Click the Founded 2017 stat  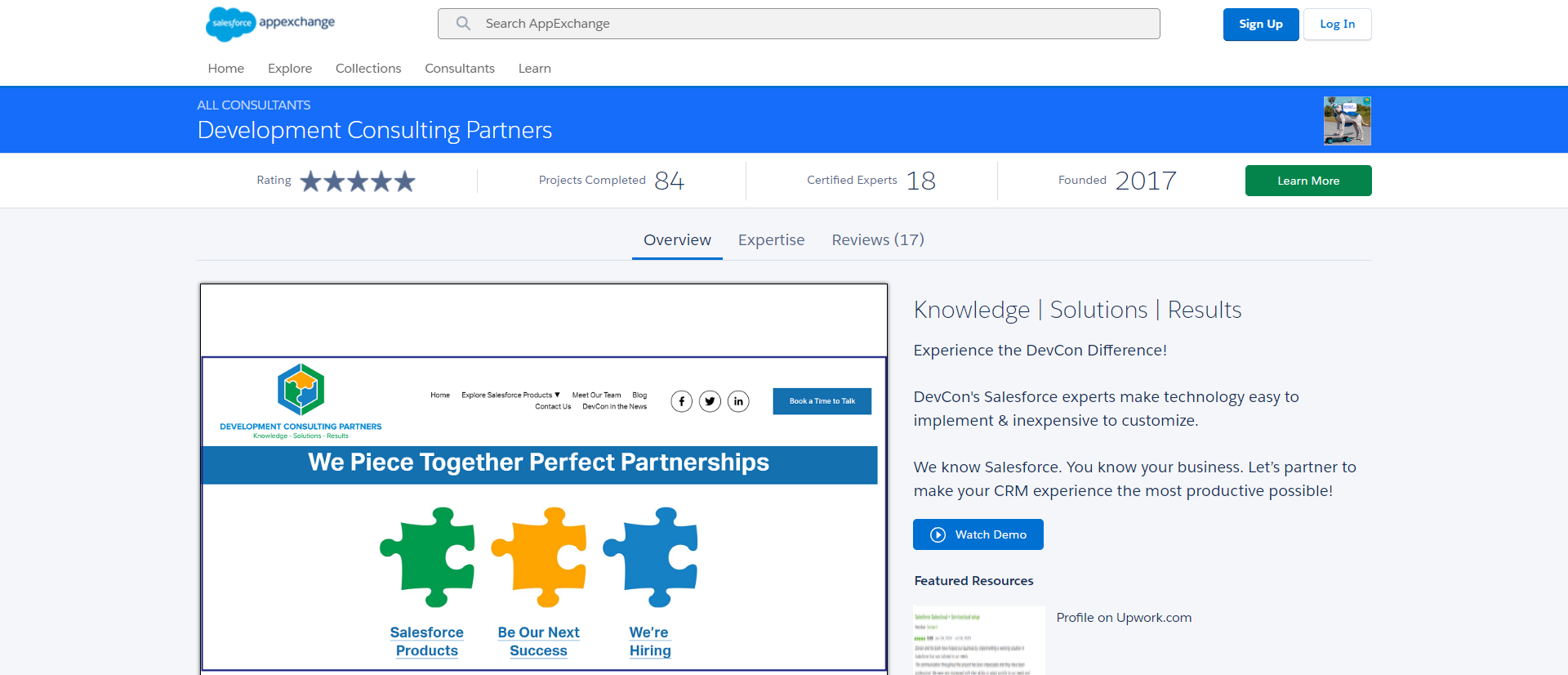pyautogui.click(x=1117, y=181)
